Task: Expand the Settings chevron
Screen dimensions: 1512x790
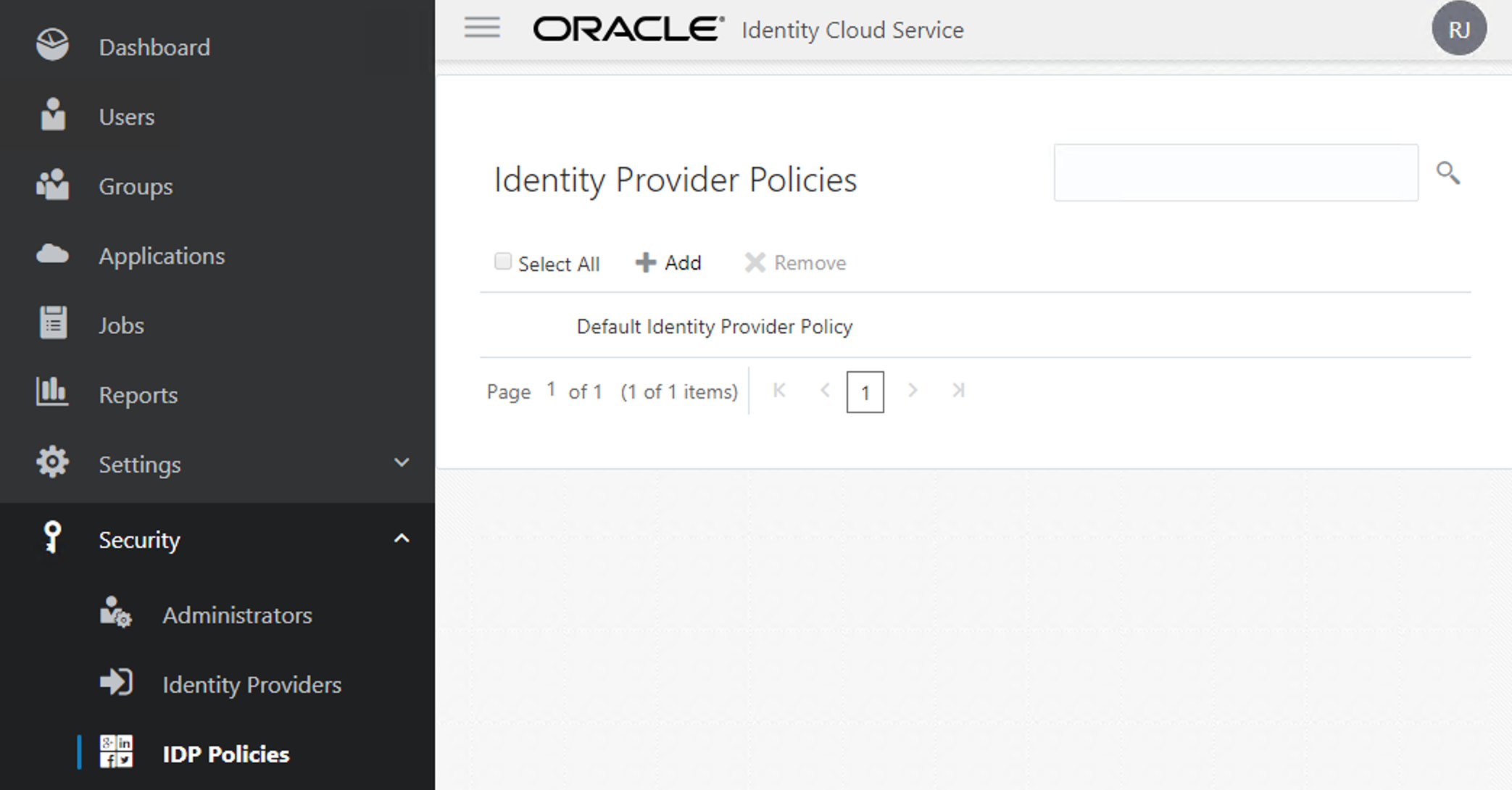Action: click(402, 462)
